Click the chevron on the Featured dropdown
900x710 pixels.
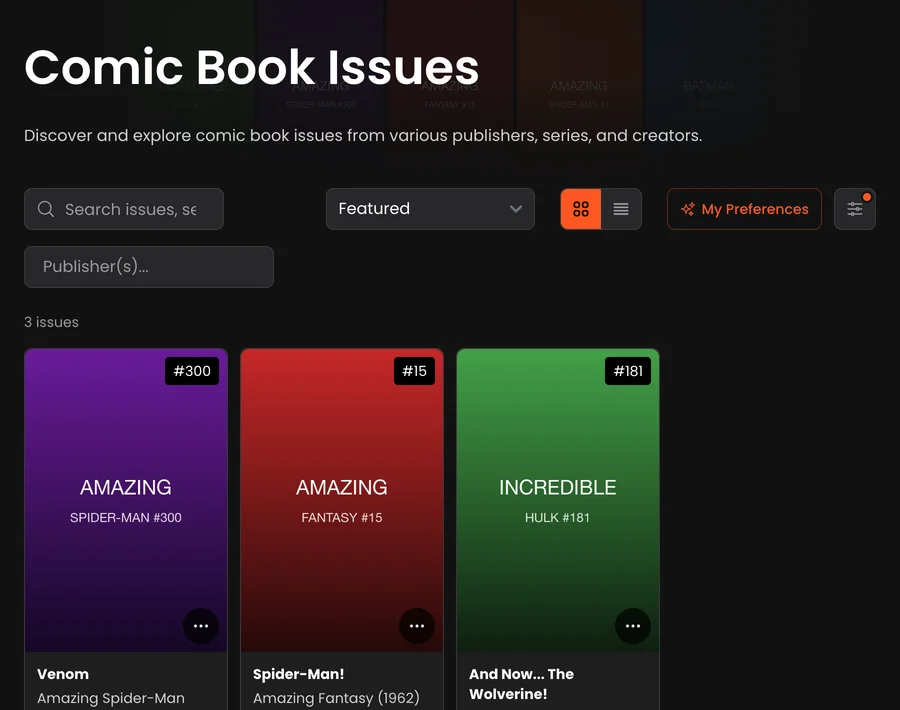click(516, 209)
